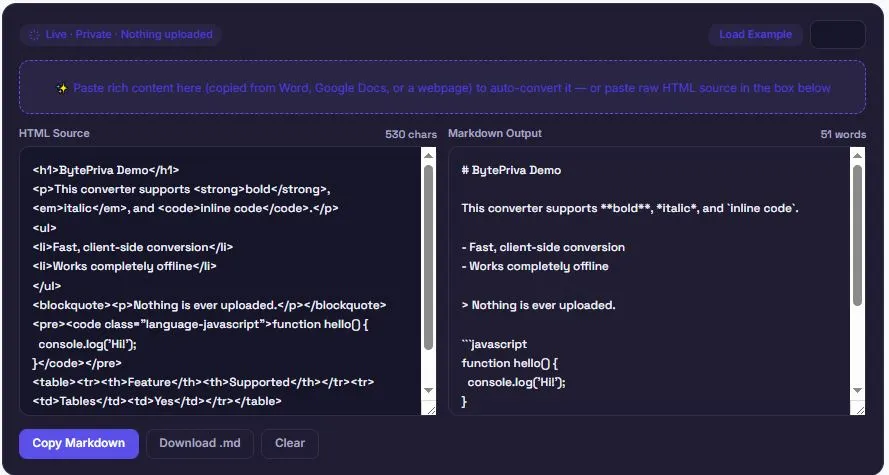The height and width of the screenshot is (475, 889).
Task: Click the HTML Source scrollbar up arrow
Action: [429, 155]
